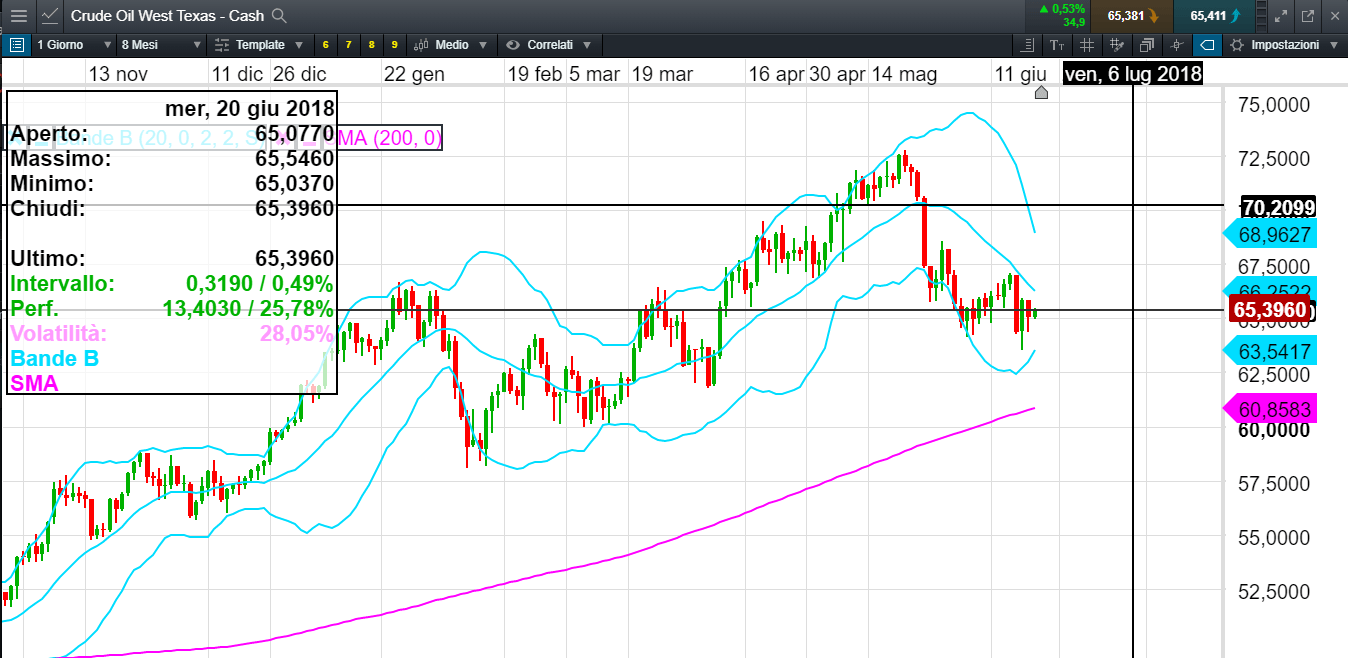1348x658 pixels.
Task: Open the Correlati dropdown
Action: coord(549,45)
